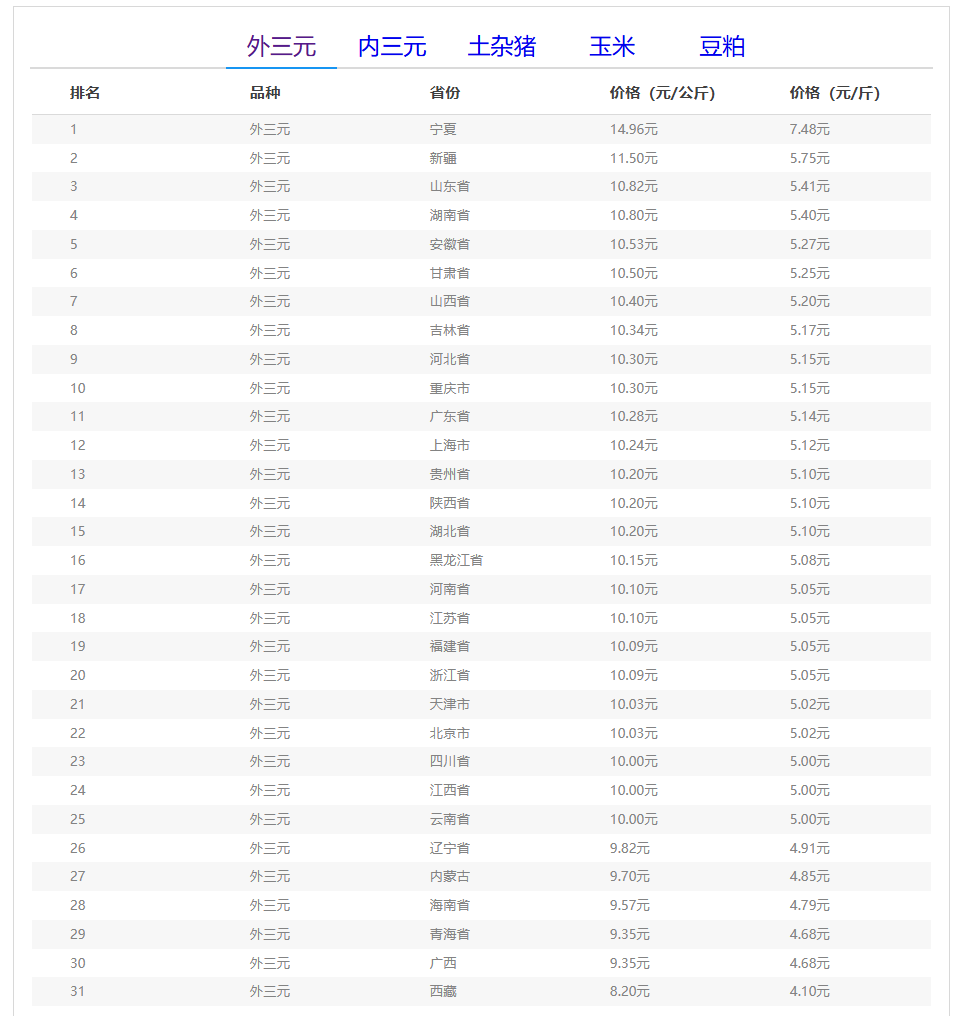
Task: Open the 豆粕 tab
Action: click(x=722, y=47)
